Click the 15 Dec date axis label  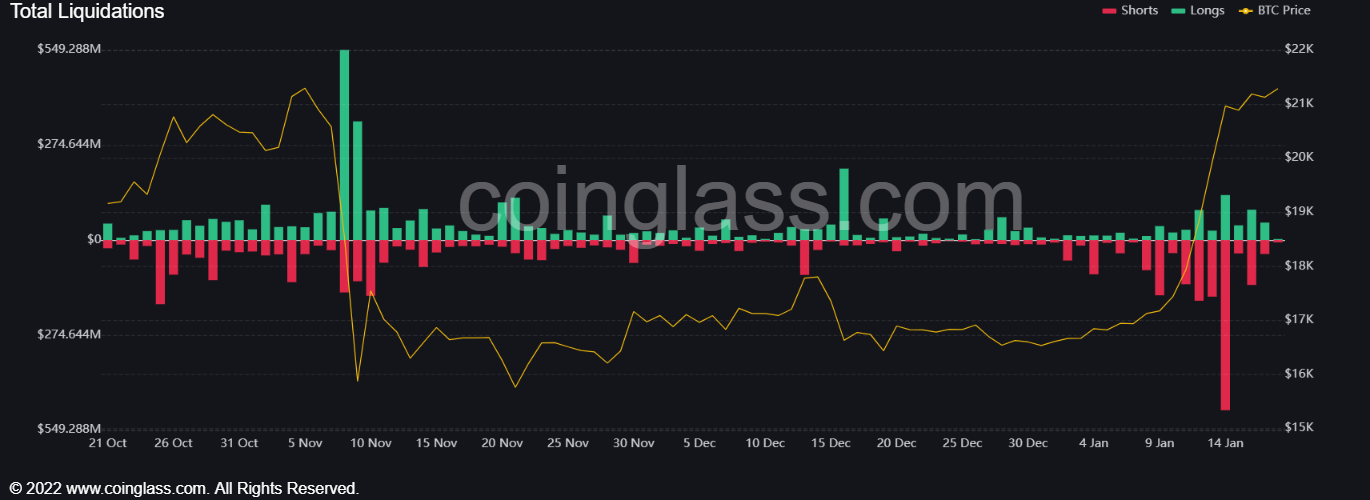click(x=831, y=443)
